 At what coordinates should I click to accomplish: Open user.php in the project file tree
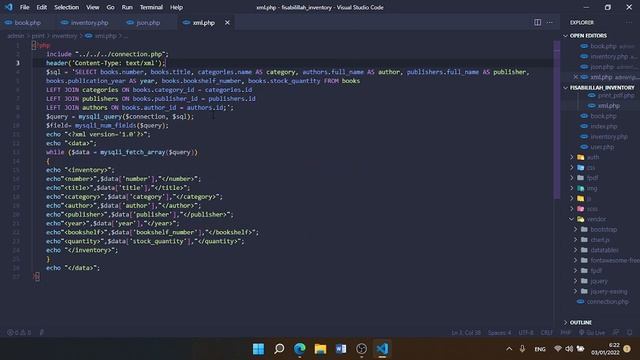coord(602,147)
